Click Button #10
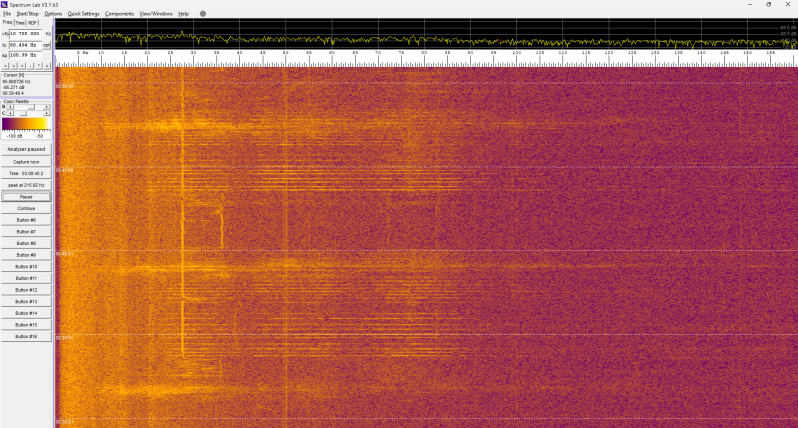The image size is (798, 428). point(26,267)
